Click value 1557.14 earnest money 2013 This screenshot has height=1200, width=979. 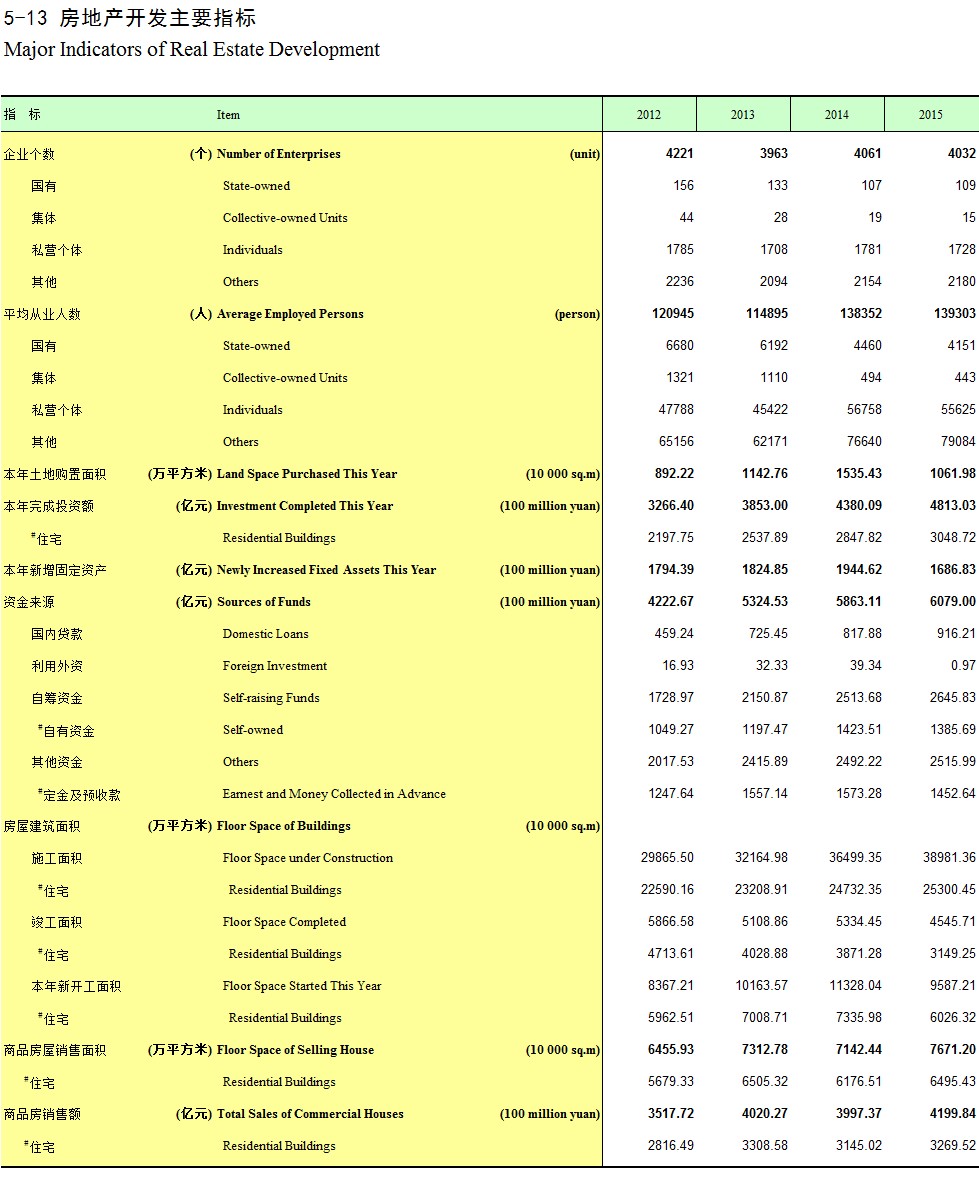[765, 794]
